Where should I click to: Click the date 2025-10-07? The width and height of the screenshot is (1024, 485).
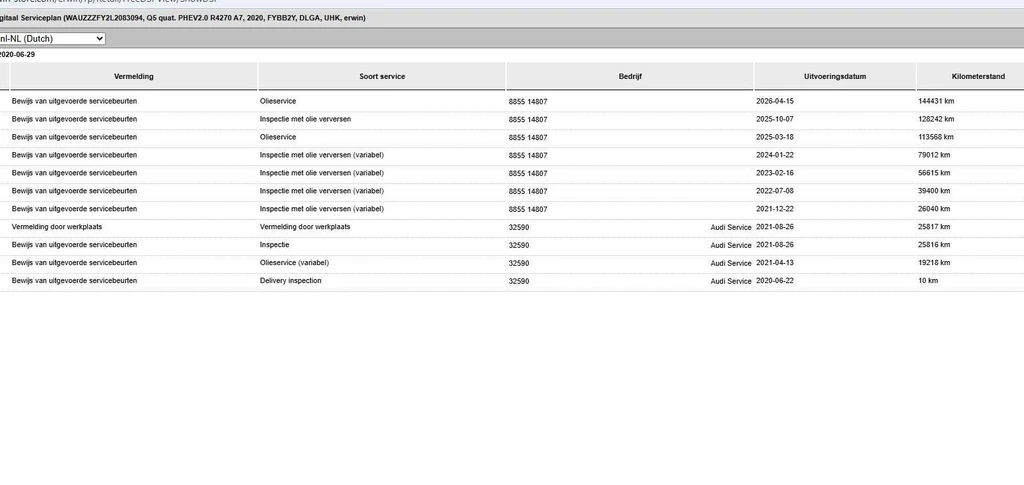click(x=775, y=119)
